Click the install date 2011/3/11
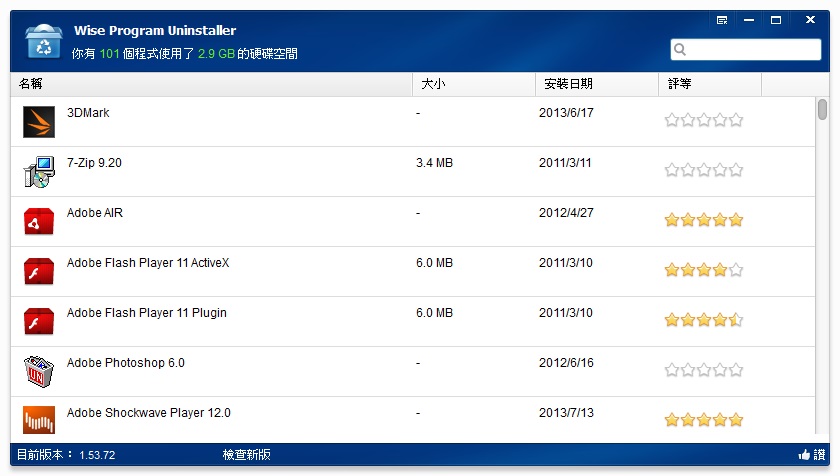This screenshot has height=476, width=840. tap(565, 163)
